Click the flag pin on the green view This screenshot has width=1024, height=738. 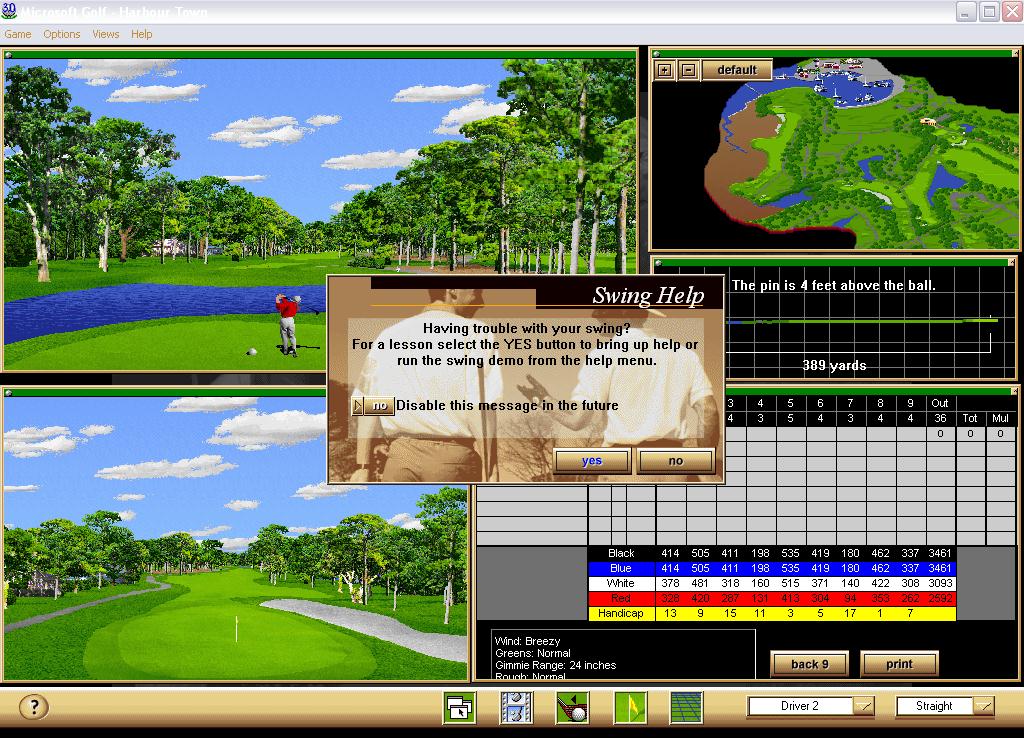(236, 628)
